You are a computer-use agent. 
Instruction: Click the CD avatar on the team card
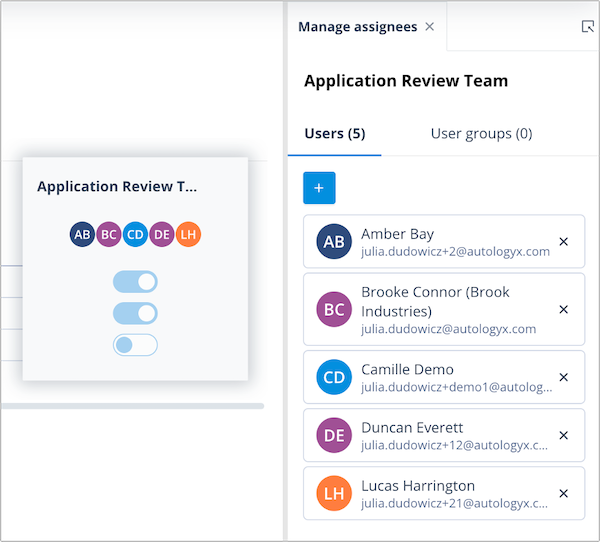pyautogui.click(x=135, y=234)
